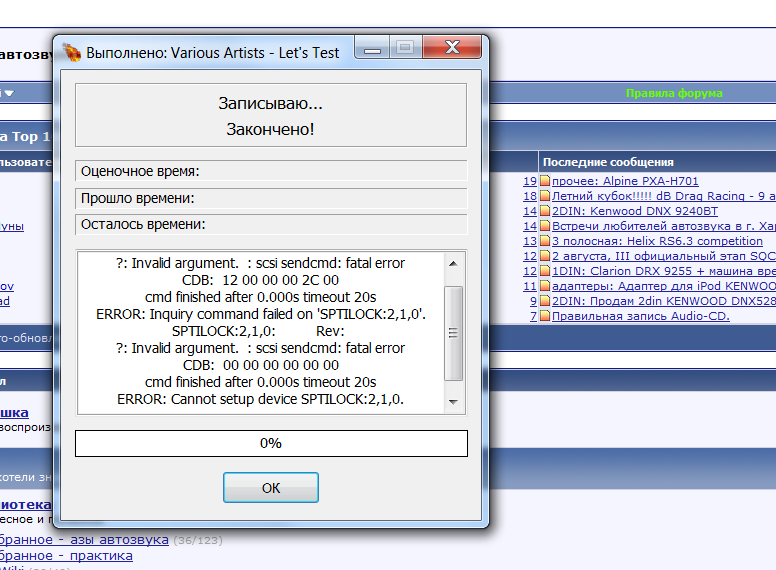Open the избранное - практика link

(x=66, y=556)
